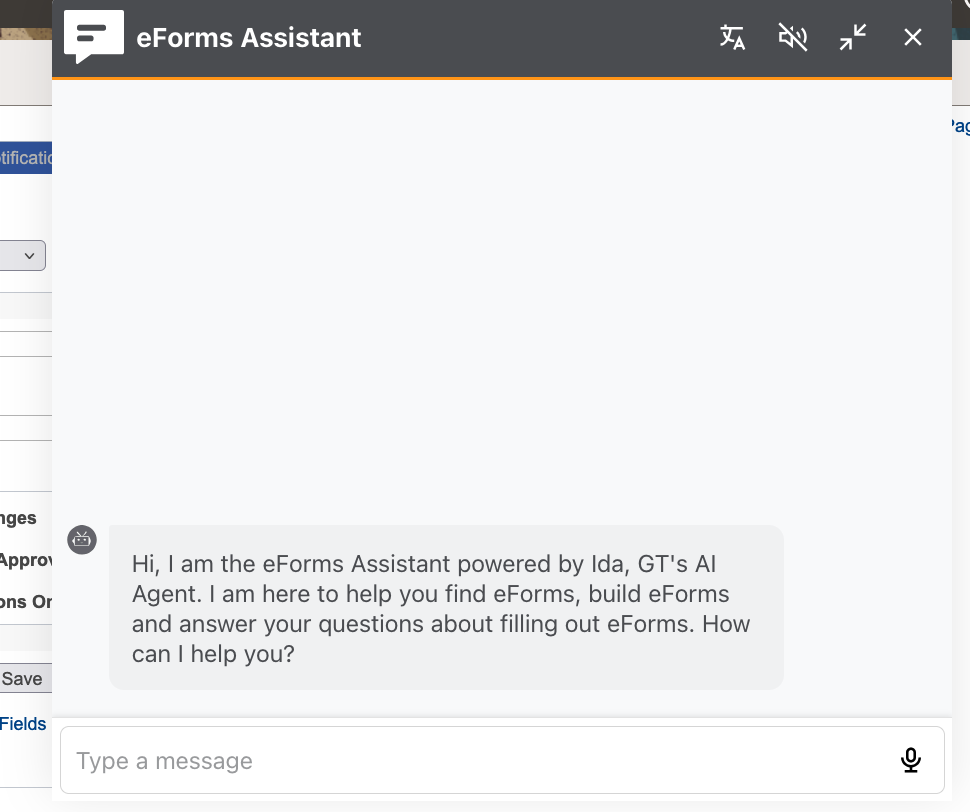This screenshot has height=812, width=970.
Task: Open the Fields link at bottom left
Action: point(23,724)
